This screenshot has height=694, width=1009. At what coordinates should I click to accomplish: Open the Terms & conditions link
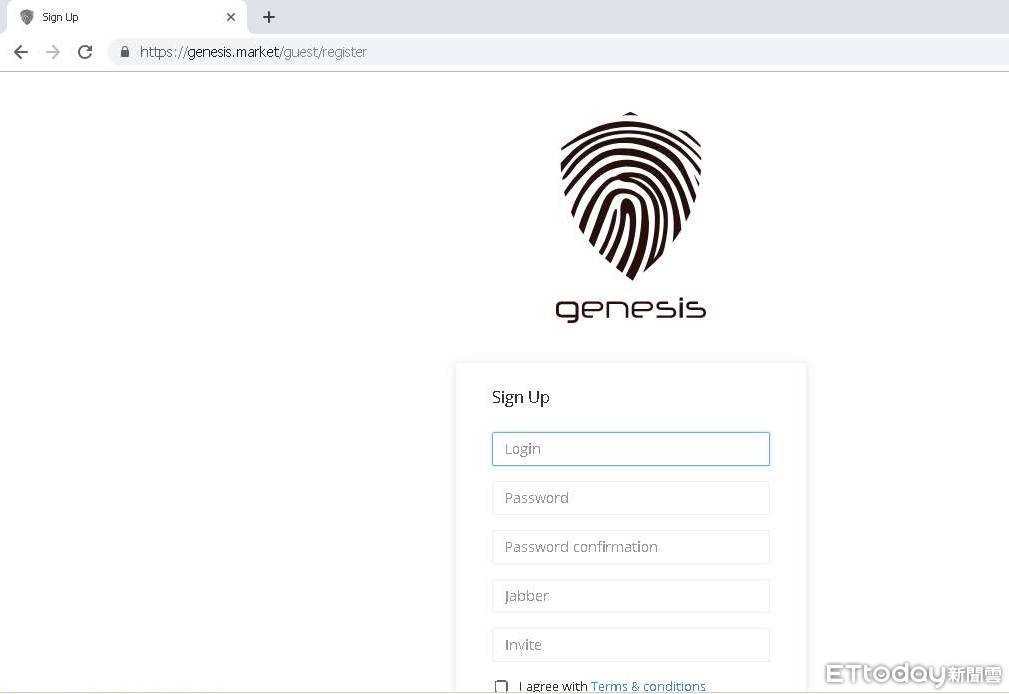pyautogui.click(x=648, y=686)
